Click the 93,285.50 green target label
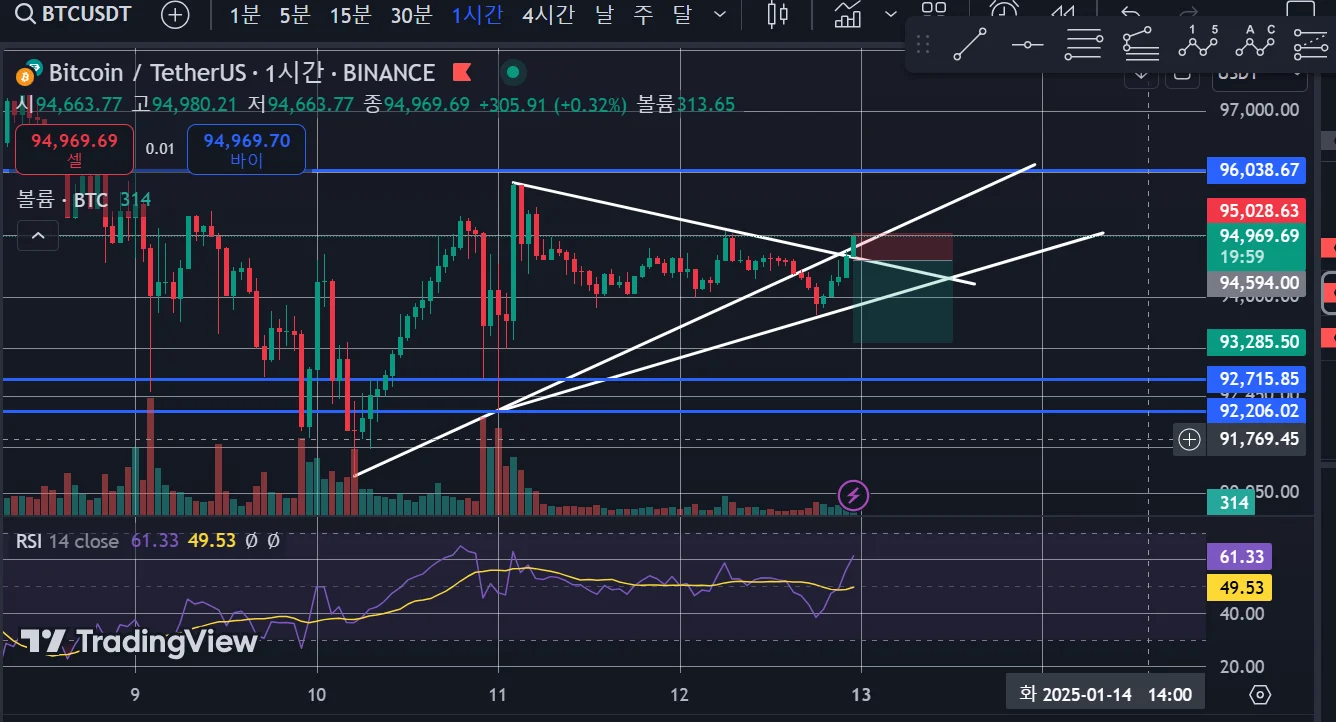Image resolution: width=1336 pixels, height=722 pixels. coord(1256,342)
